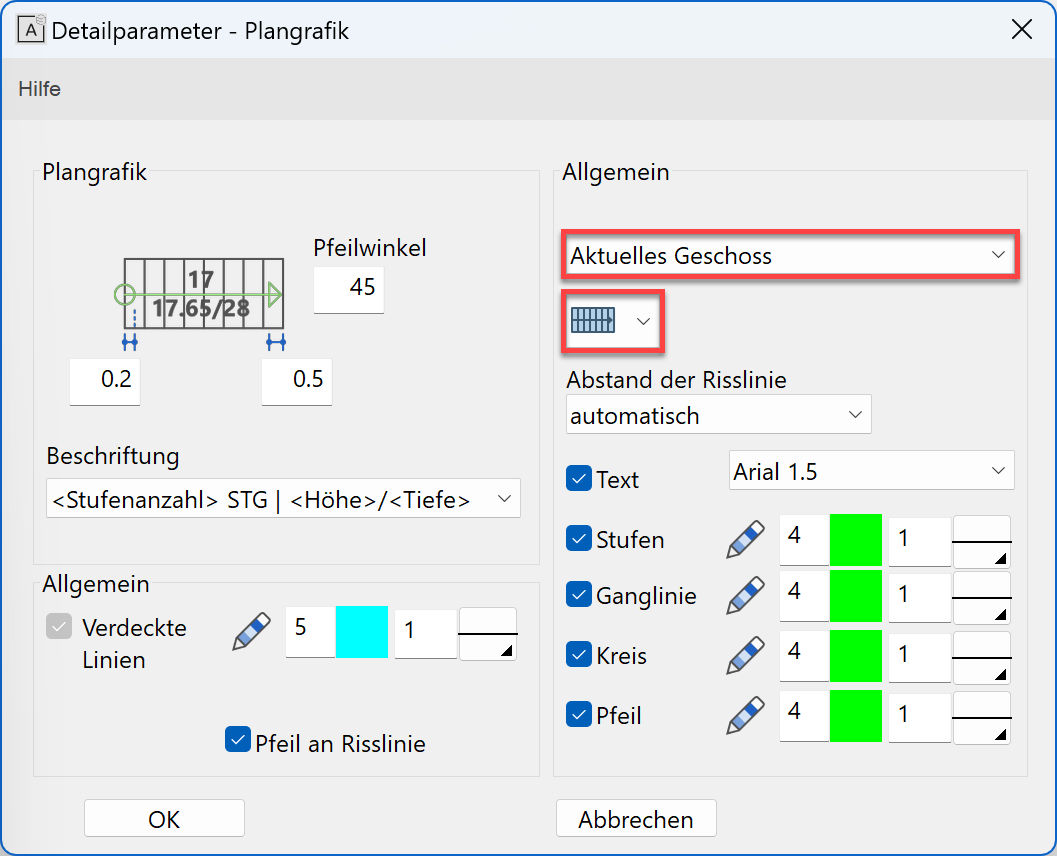Viewport: 1057px width, 856px height.
Task: Disable the Ganglinie checkbox
Action: 579,595
